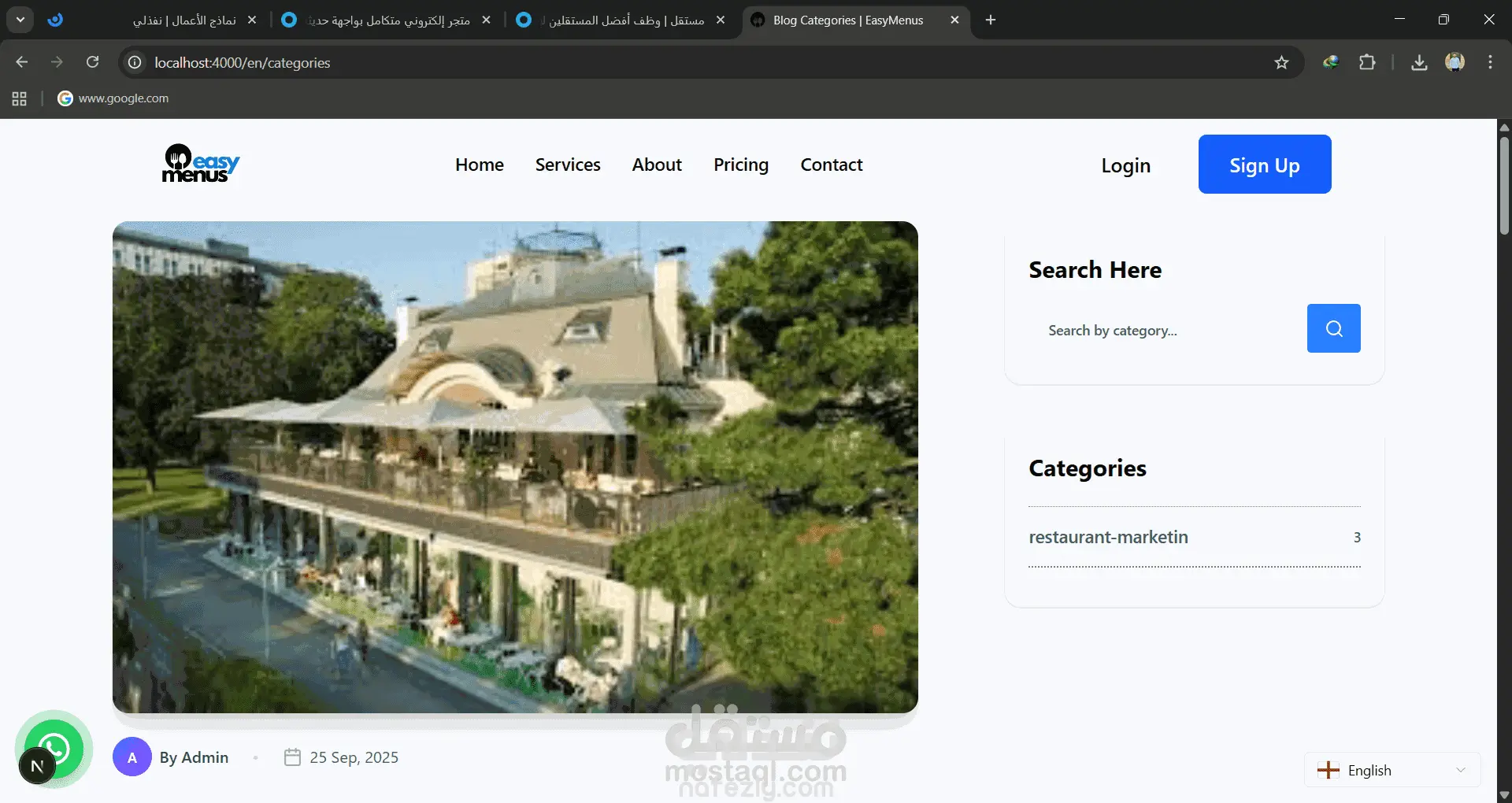The width and height of the screenshot is (1512, 803).
Task: Go forward in browser history
Action: coord(57,62)
